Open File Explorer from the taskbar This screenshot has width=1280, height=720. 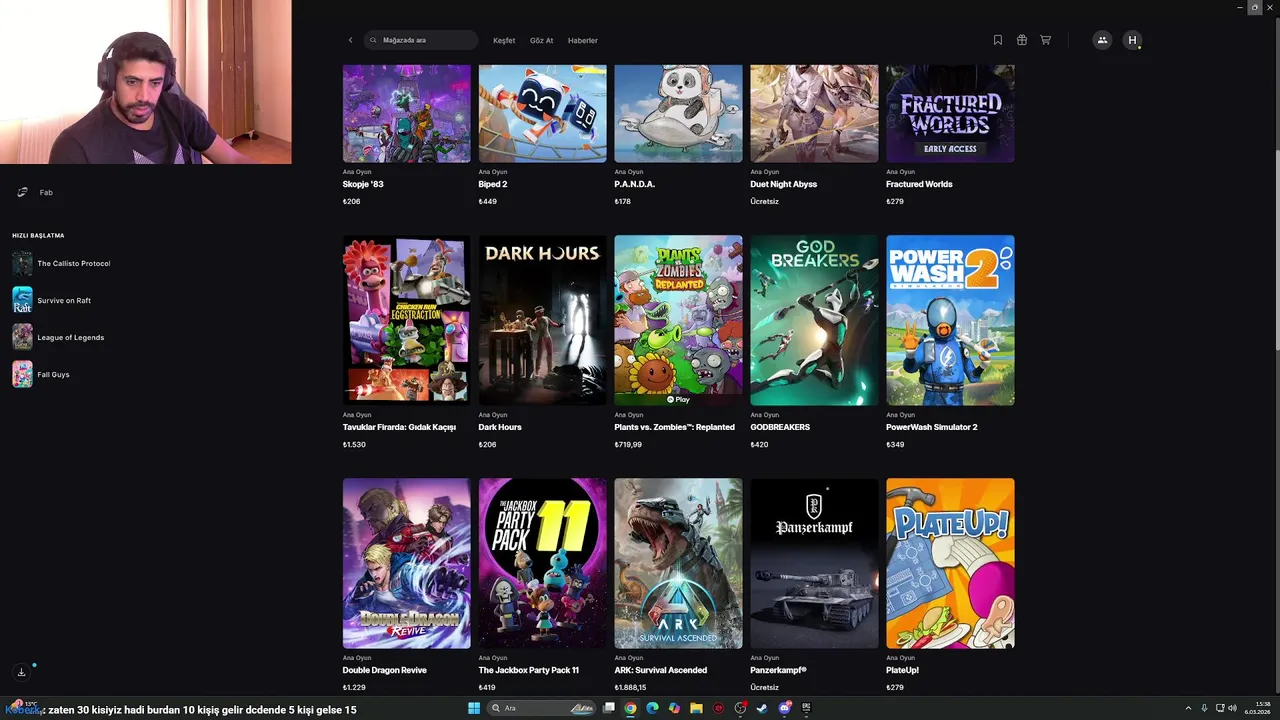click(x=696, y=708)
